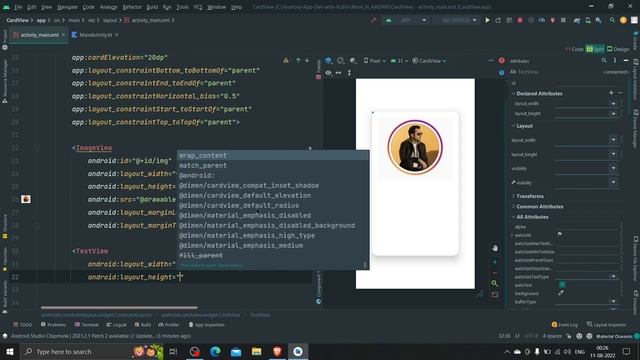
Task: Toggle the View Options eye icon
Action: coord(329,73)
